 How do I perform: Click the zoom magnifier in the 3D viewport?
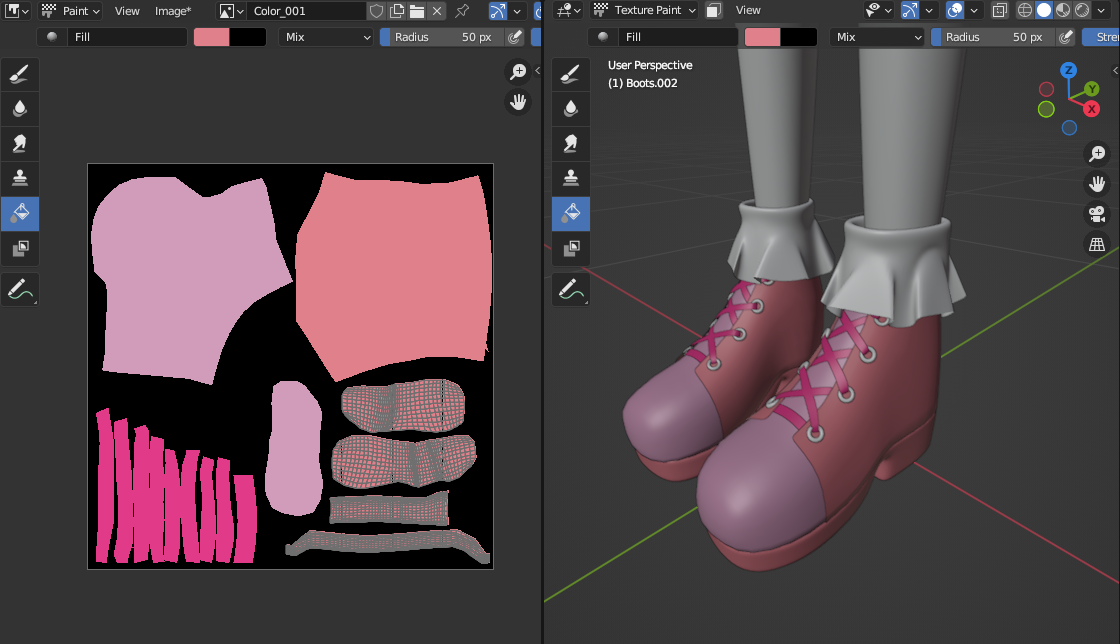[x=1097, y=154]
